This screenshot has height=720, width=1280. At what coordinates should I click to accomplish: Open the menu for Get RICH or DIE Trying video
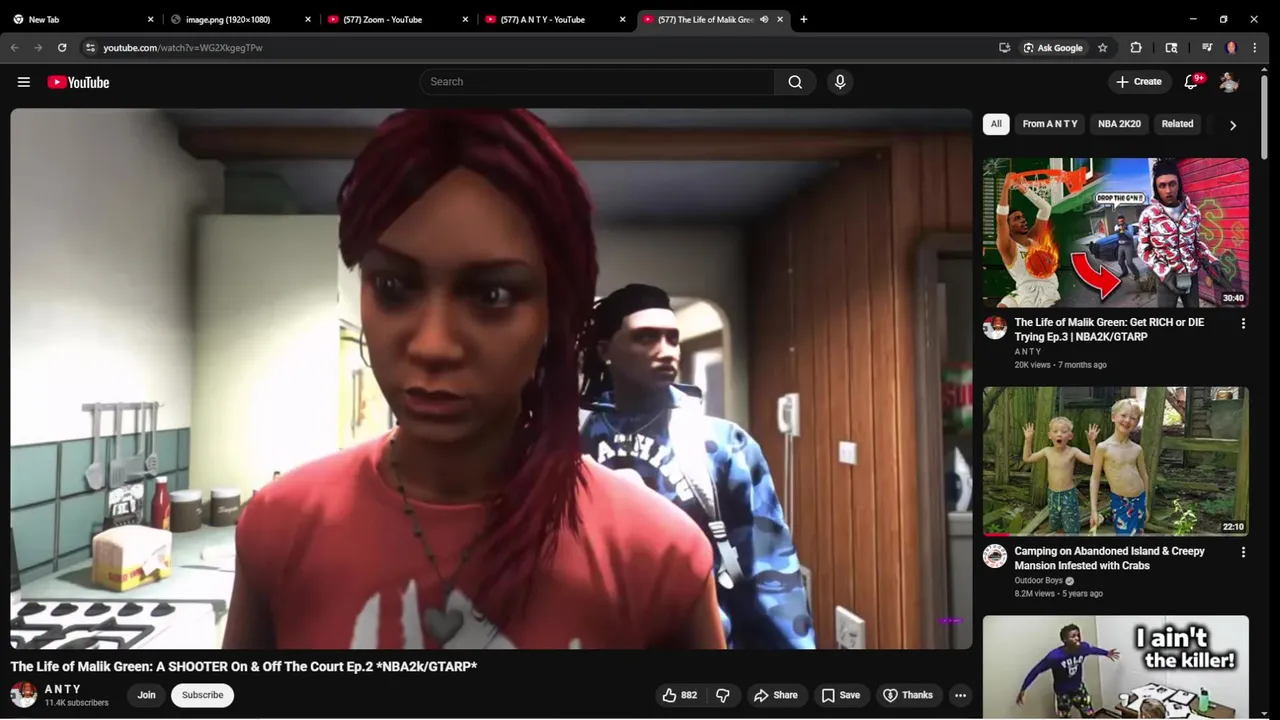[1243, 324]
